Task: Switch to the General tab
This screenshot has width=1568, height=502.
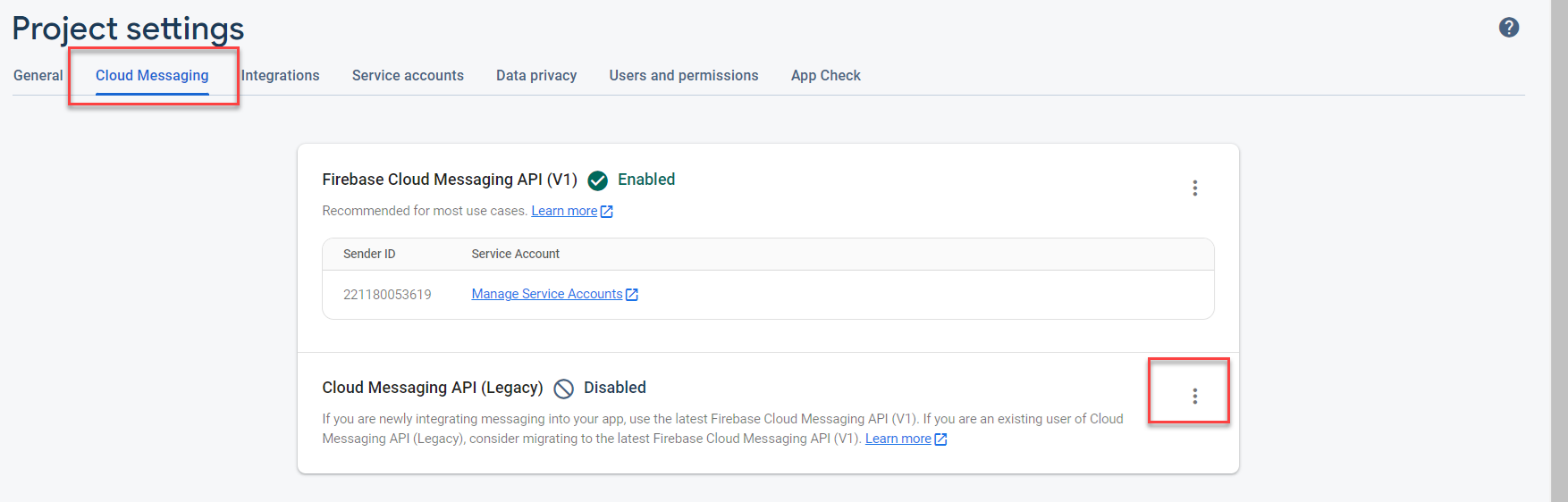Action: click(x=38, y=76)
